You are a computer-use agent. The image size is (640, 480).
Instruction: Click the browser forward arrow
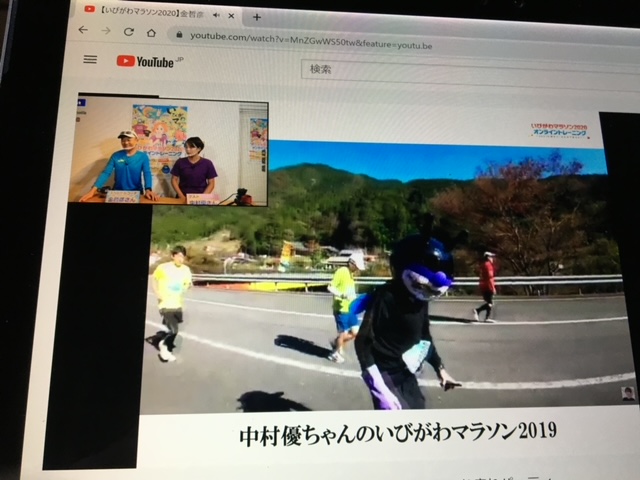(x=106, y=31)
